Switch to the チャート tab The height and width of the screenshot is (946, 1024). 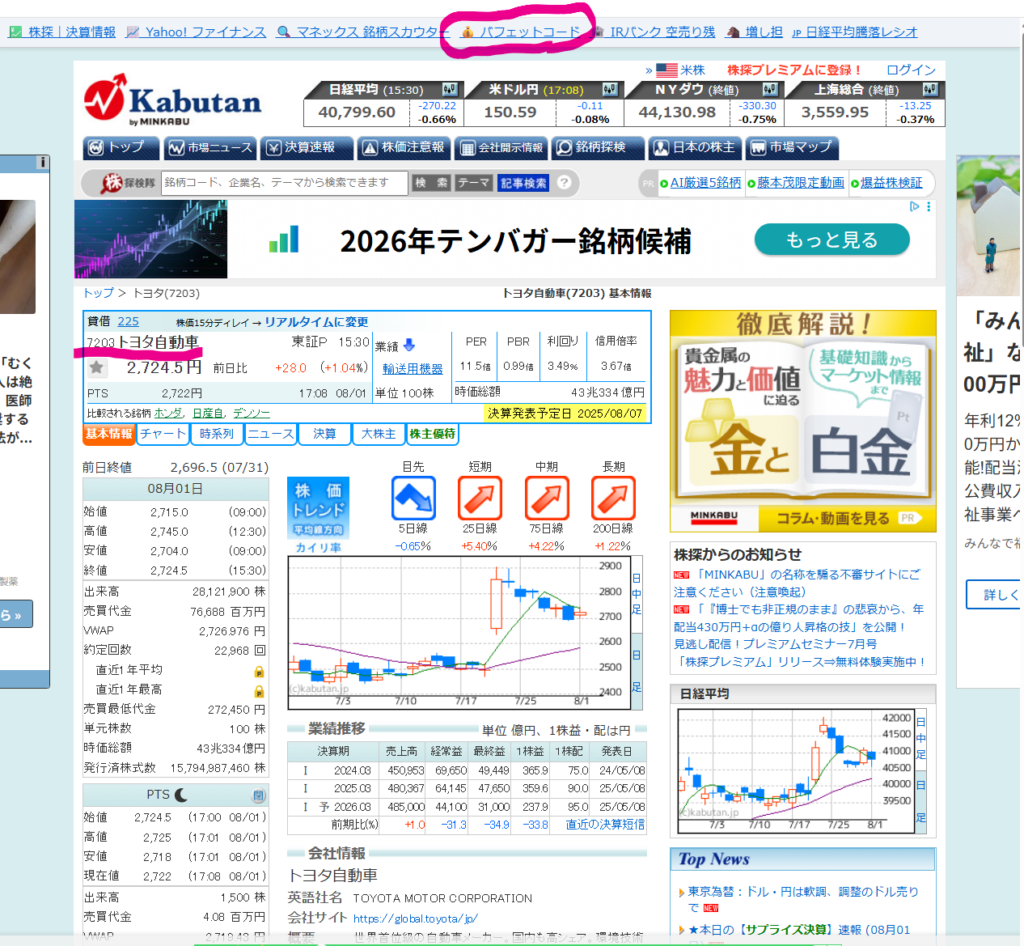(x=163, y=434)
